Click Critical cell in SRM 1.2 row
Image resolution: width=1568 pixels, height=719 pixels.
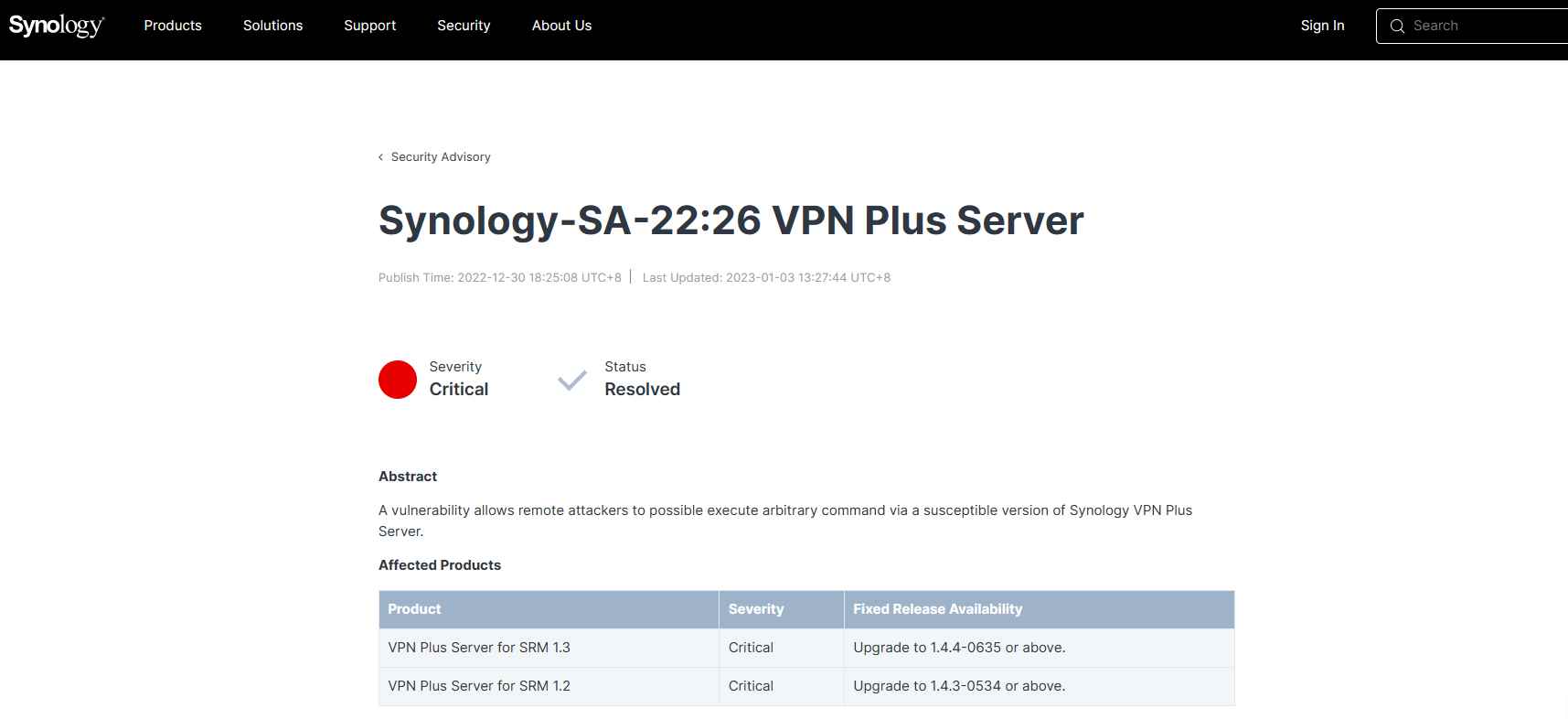point(781,686)
